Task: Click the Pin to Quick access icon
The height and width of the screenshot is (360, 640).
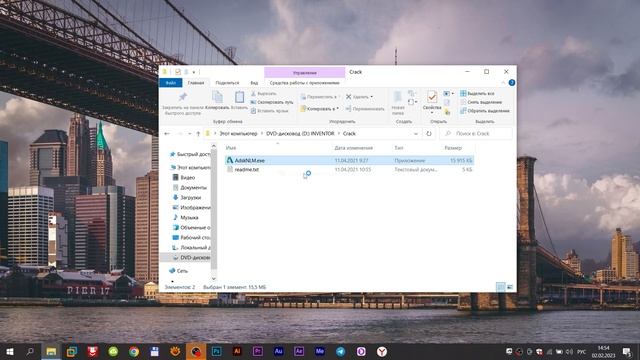Action: point(182,97)
